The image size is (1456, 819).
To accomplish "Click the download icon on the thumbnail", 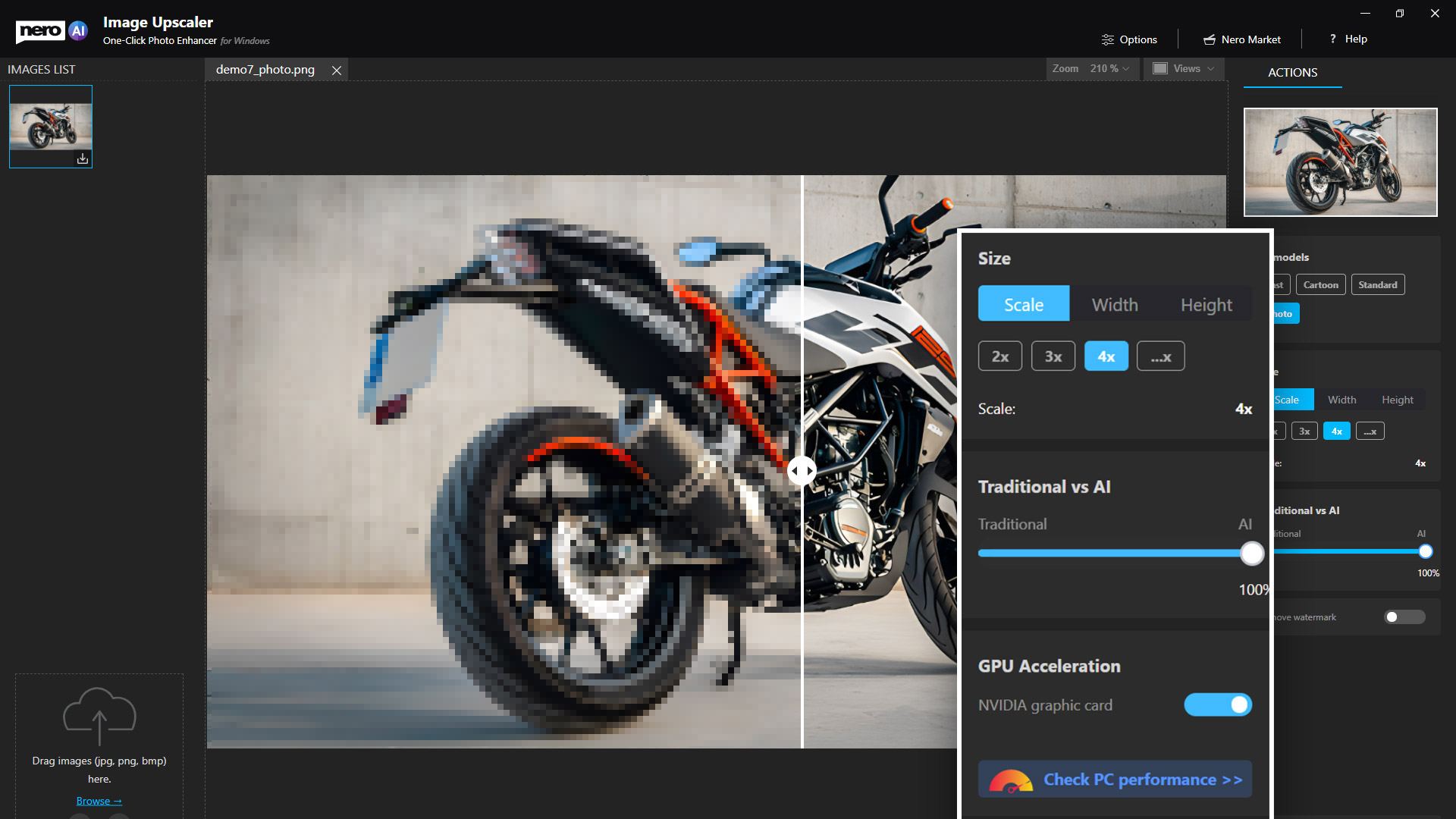I will tap(83, 159).
